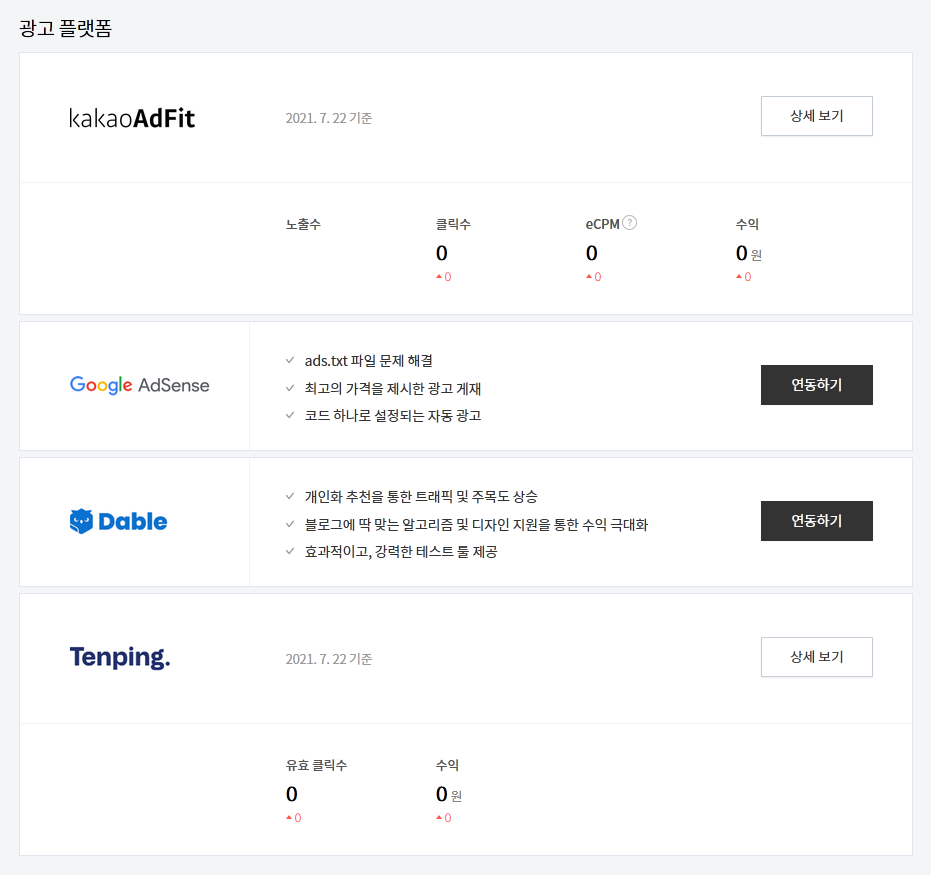Click checkmark beside '최고의 가격을 제시한 광고 게재'
The height and width of the screenshot is (875, 931).
tap(290, 388)
